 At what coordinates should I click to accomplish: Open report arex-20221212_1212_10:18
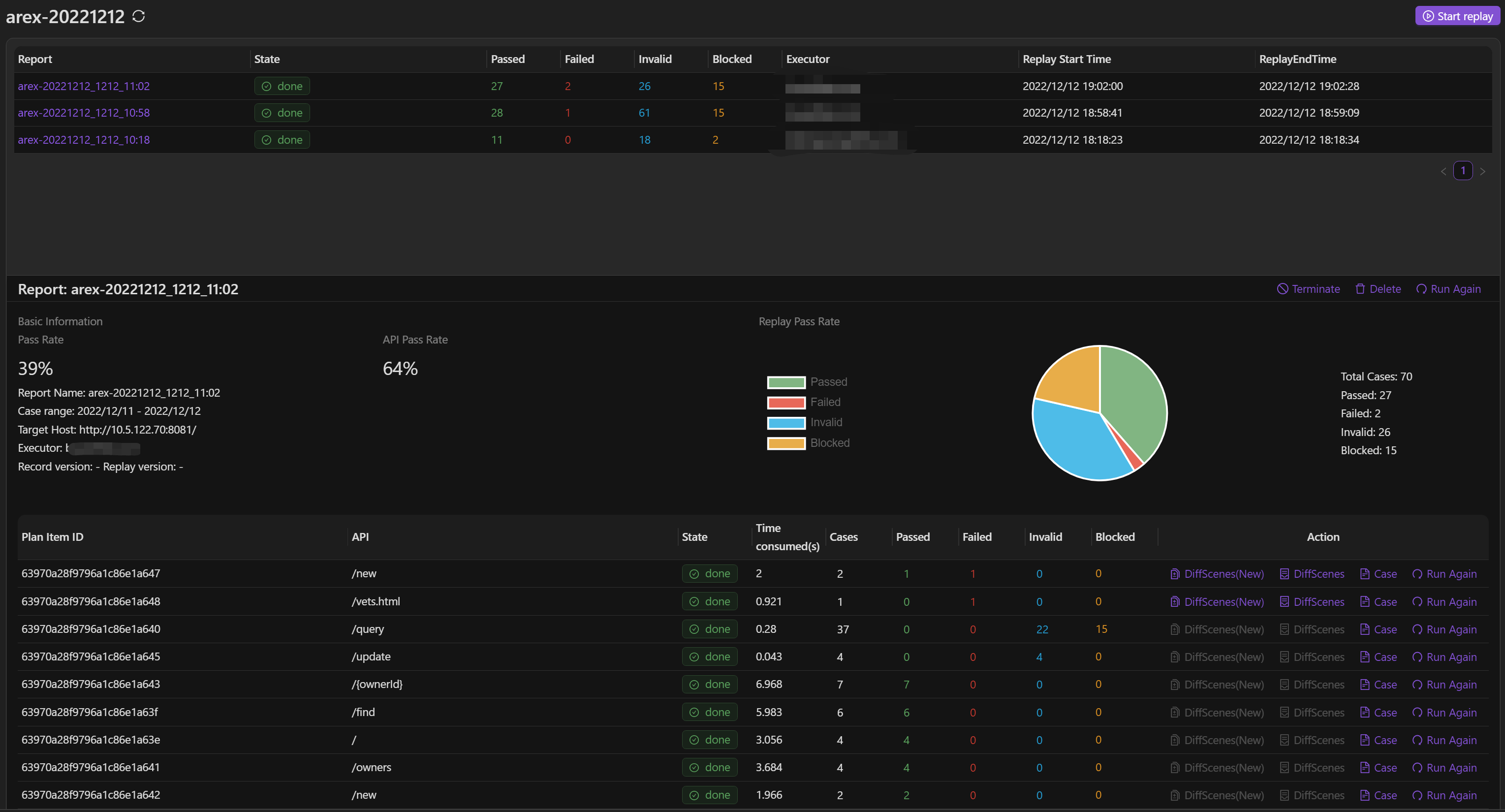(x=84, y=140)
